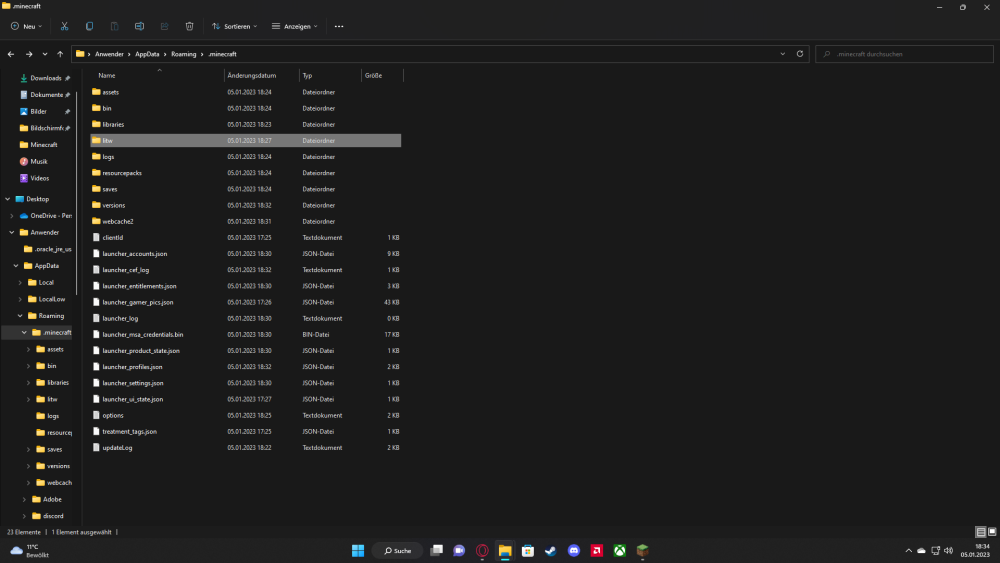1000x563 pixels.
Task: Select launcher_profiles.json file
Action: [246, 367]
